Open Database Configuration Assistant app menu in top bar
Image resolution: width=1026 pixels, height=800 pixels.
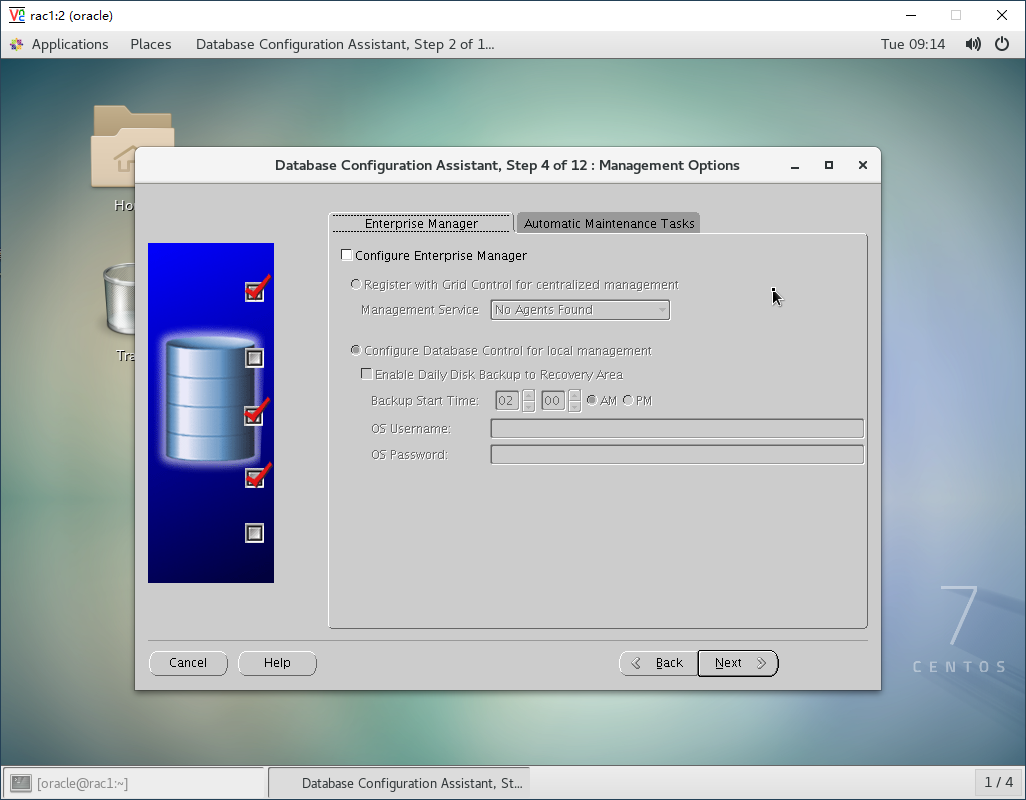pos(345,44)
